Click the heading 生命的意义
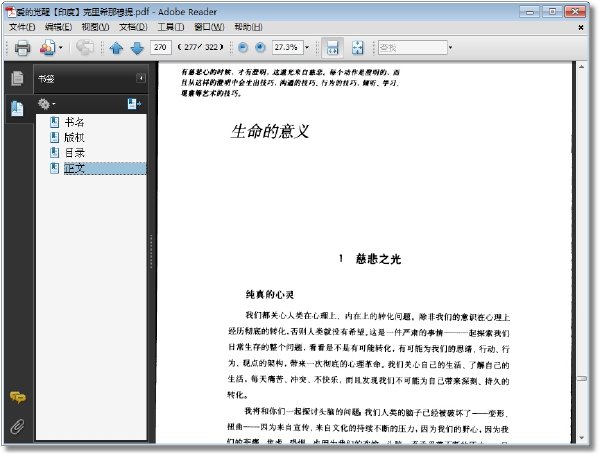This screenshot has height=456, width=600. tap(270, 131)
